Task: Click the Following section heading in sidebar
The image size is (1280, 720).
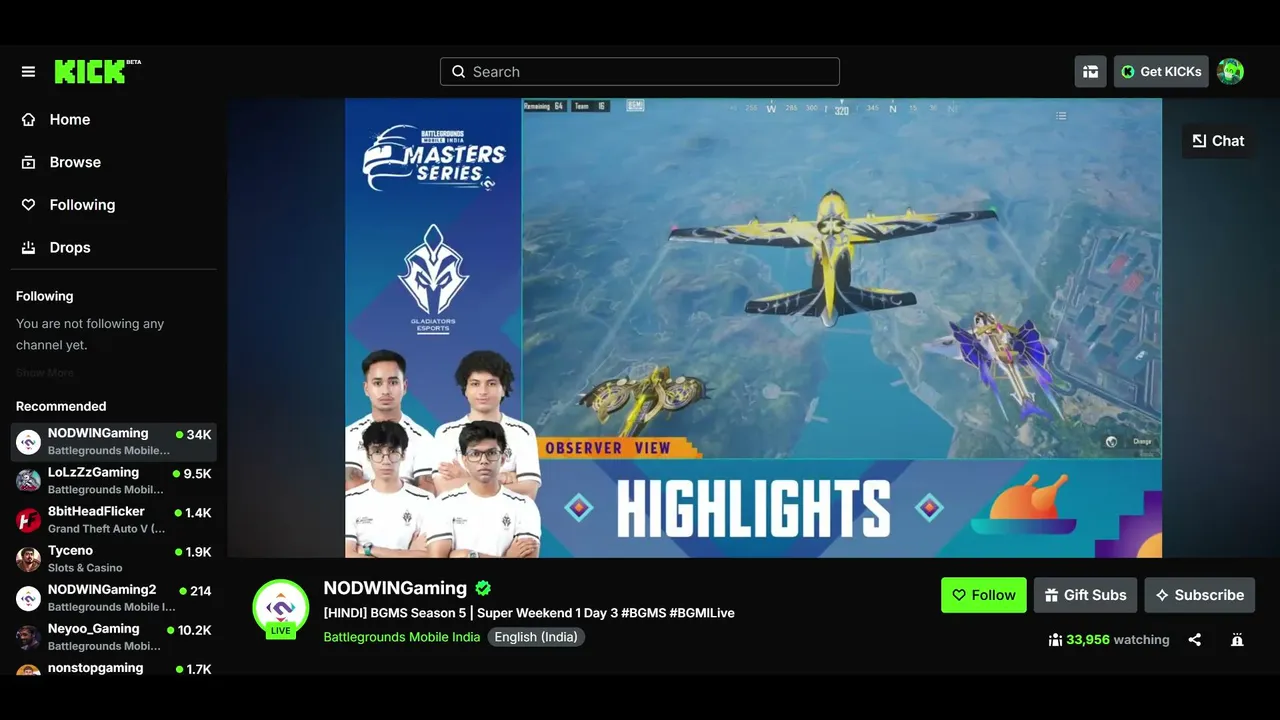Action: (x=44, y=296)
